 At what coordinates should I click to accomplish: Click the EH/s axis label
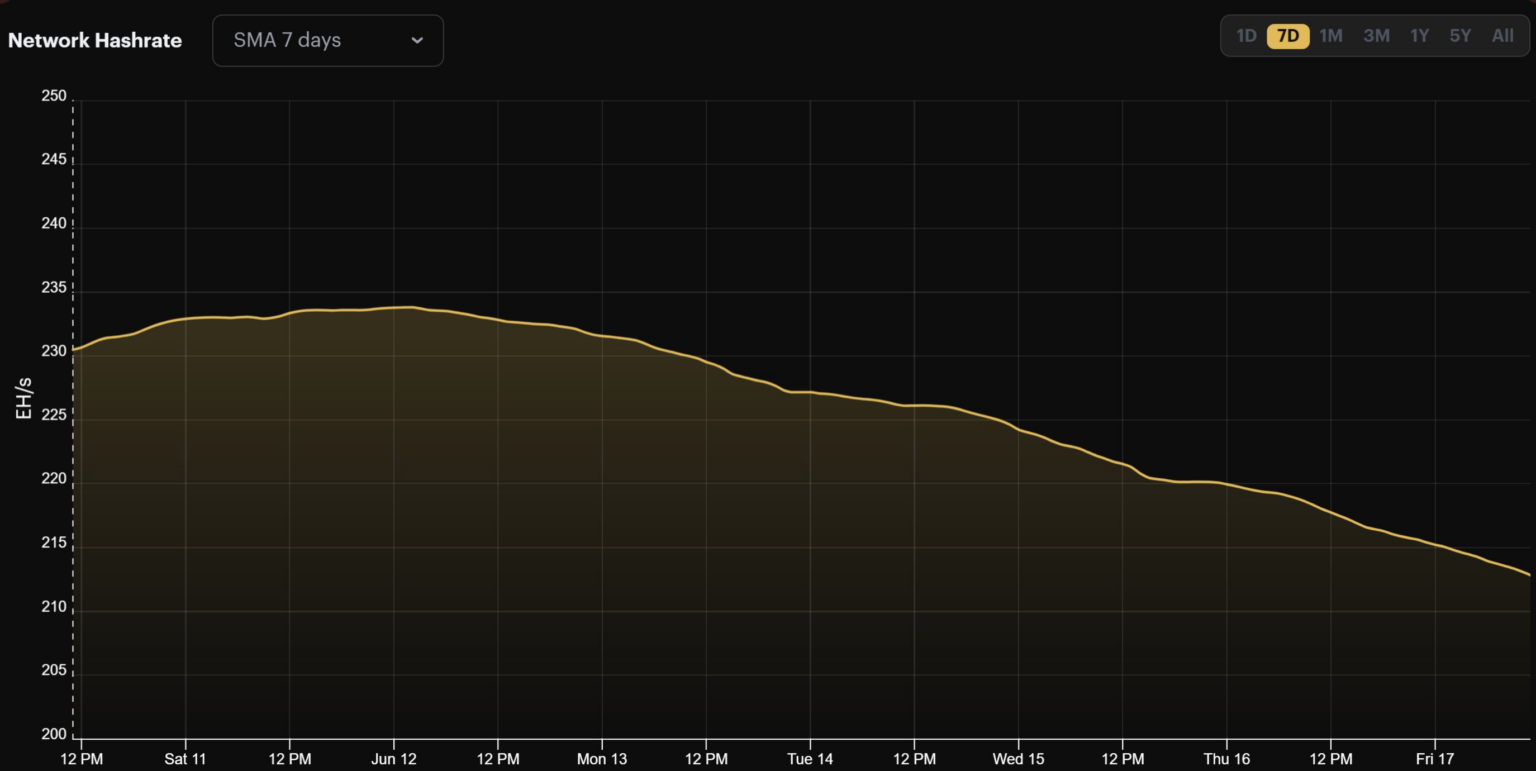pos(25,398)
